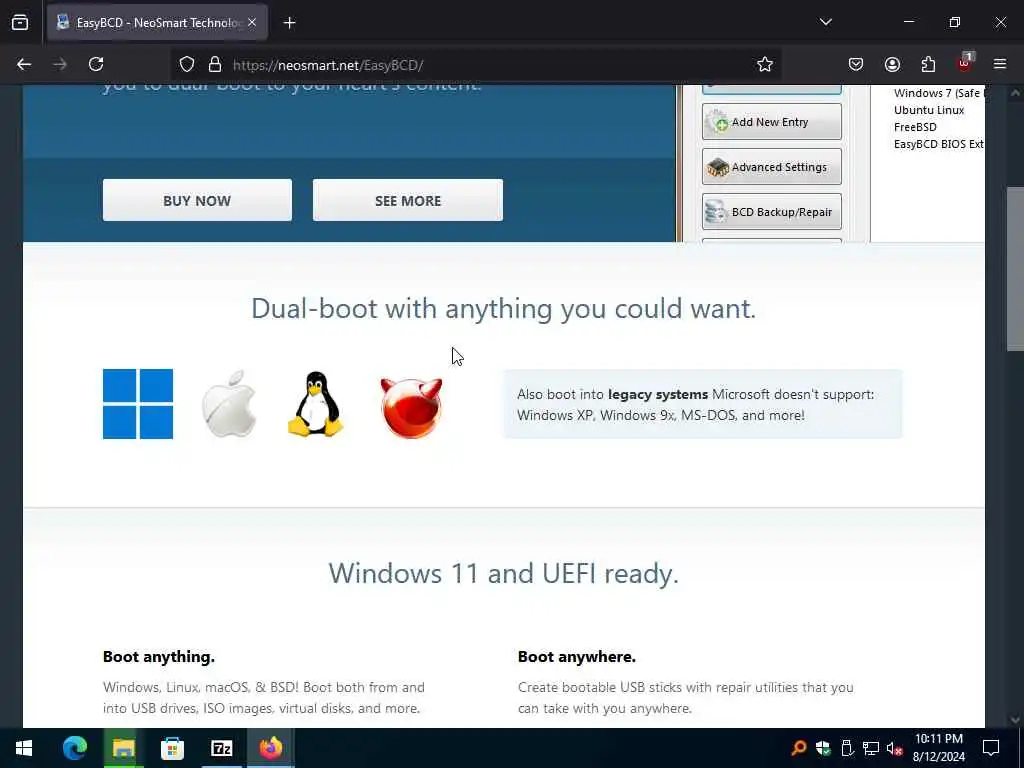Click the Advanced Settings button
This screenshot has height=768, width=1024.
click(771, 167)
